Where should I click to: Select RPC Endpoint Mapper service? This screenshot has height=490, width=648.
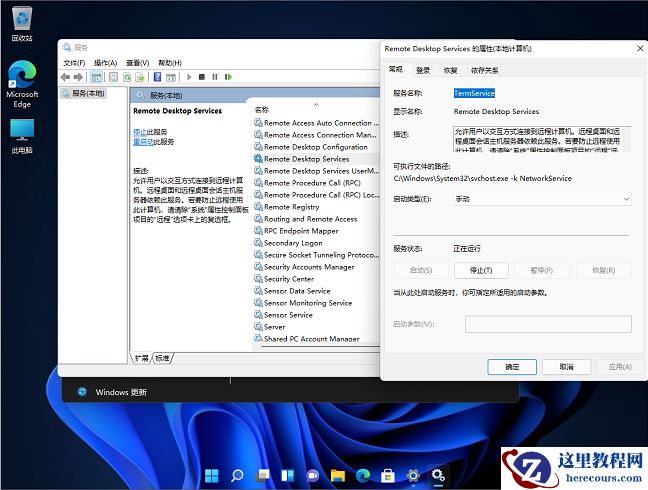pos(316,231)
